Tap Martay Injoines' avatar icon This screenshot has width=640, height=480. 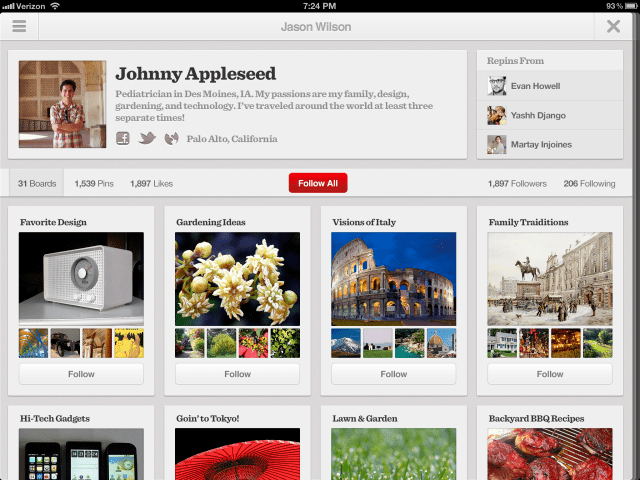point(497,144)
